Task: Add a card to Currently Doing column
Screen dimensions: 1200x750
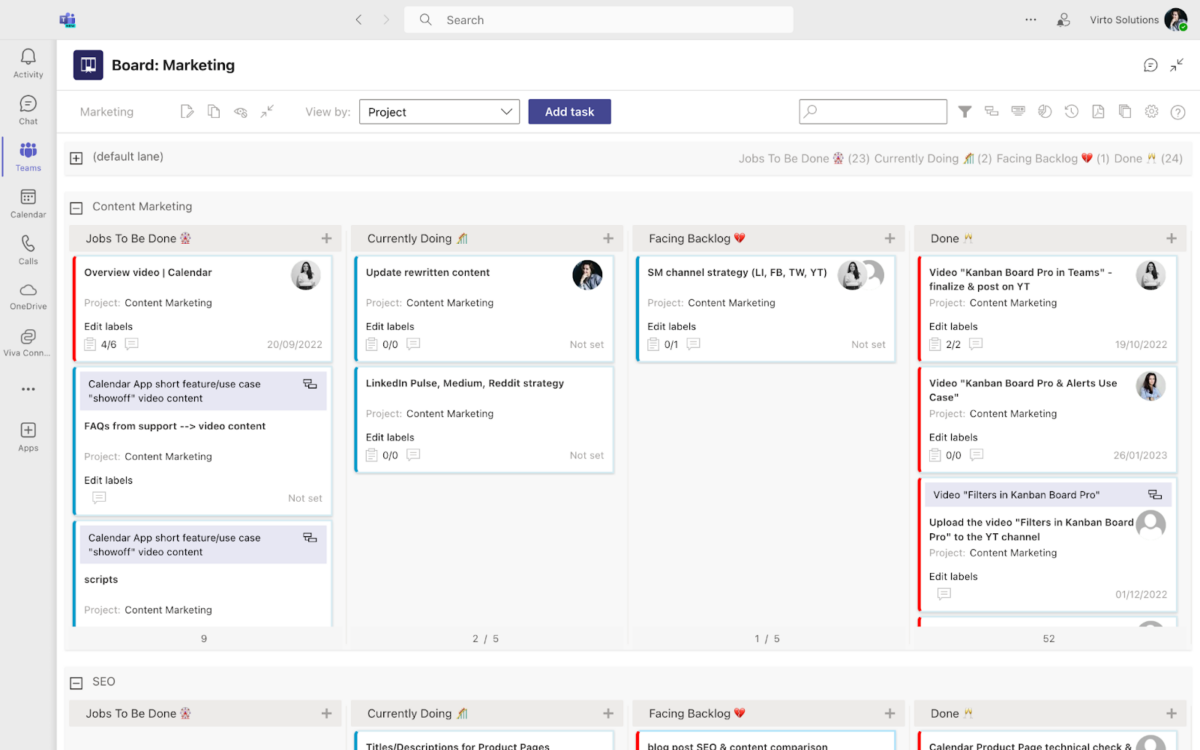Action: point(608,238)
